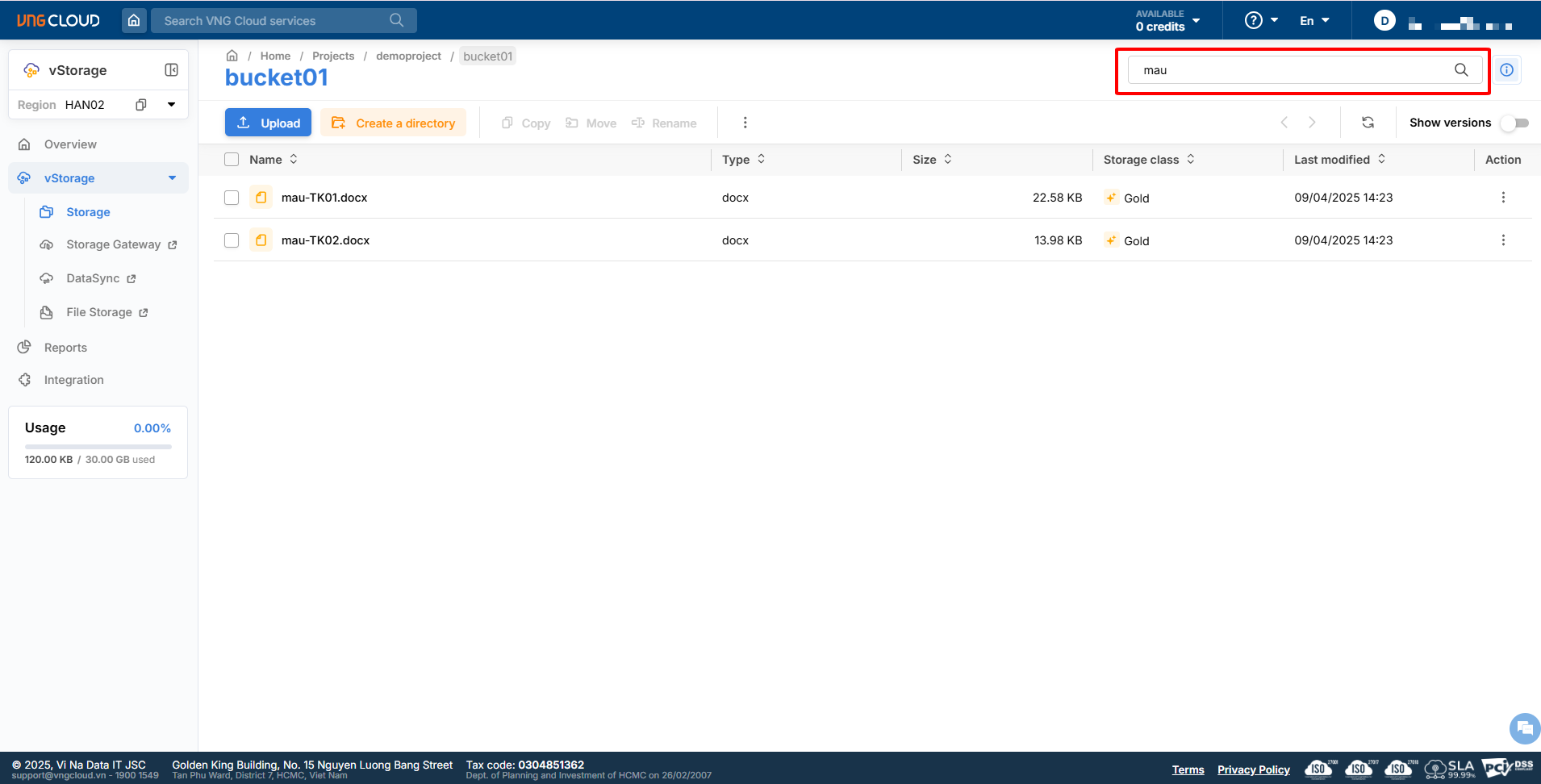Click the search magnifier in bucket search field
Screen dimensions: 1541x784
(x=1460, y=70)
